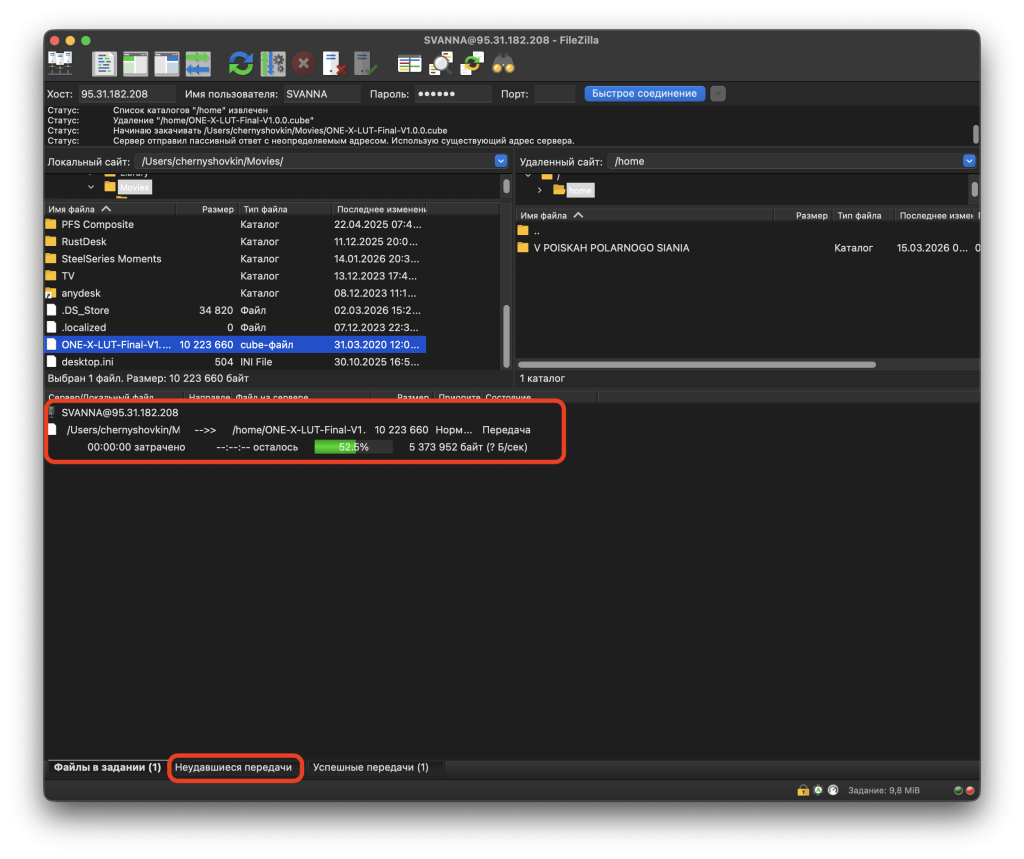The image size is (1024, 859).
Task: Open the remote site path dropdown
Action: tap(968, 161)
